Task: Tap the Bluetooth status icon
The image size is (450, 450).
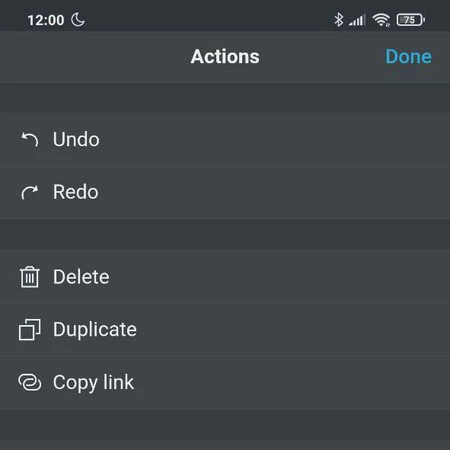Action: (x=339, y=20)
